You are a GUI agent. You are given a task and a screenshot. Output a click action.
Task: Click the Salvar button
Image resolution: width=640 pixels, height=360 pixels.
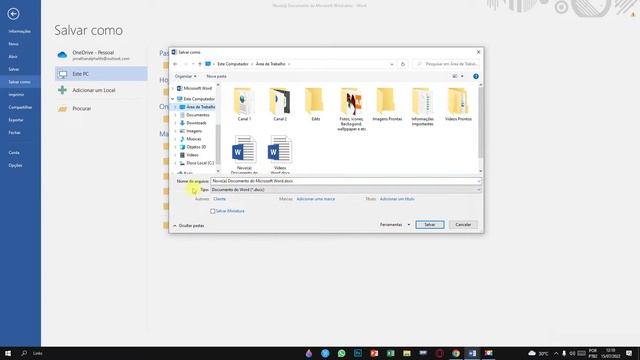point(430,225)
